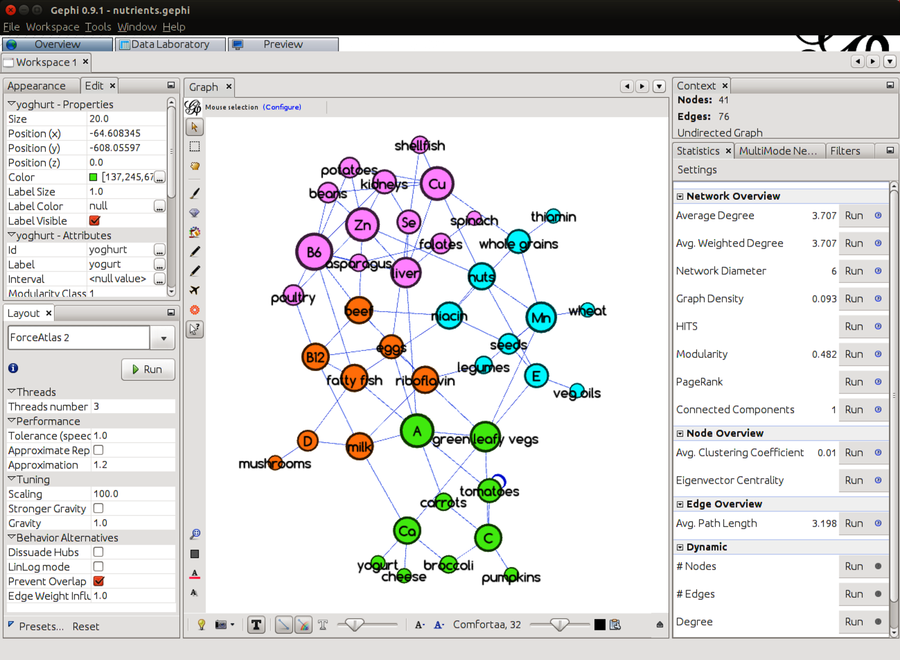This screenshot has height=660, width=900.
Task: Open the ForceAtlas 2 layout dropdown
Action: [x=162, y=337]
